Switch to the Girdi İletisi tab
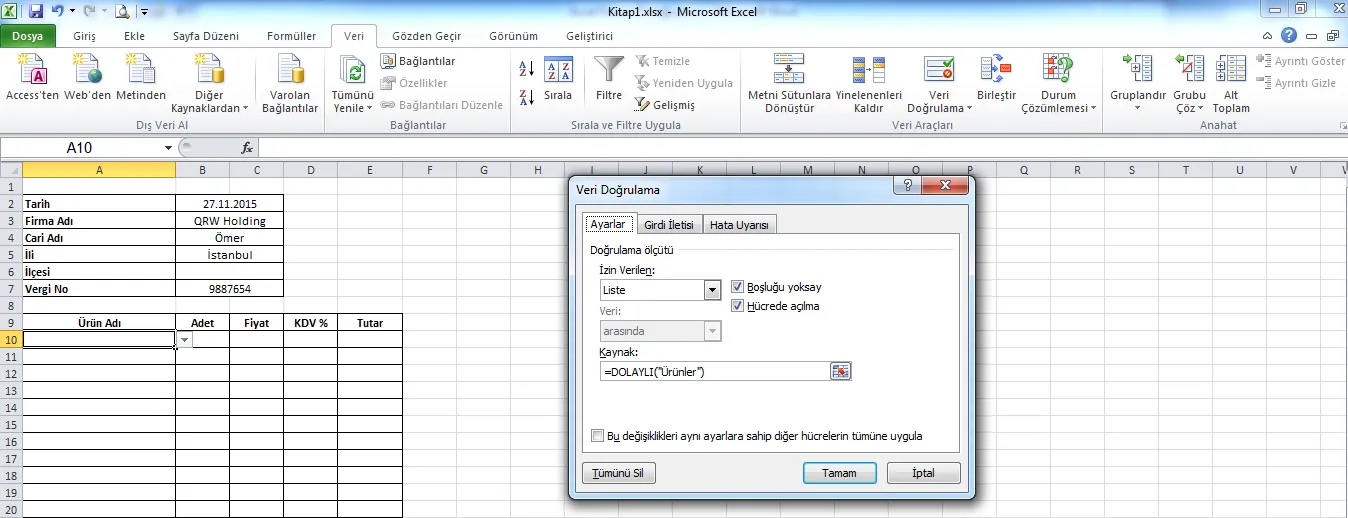1348x518 pixels. point(668,225)
